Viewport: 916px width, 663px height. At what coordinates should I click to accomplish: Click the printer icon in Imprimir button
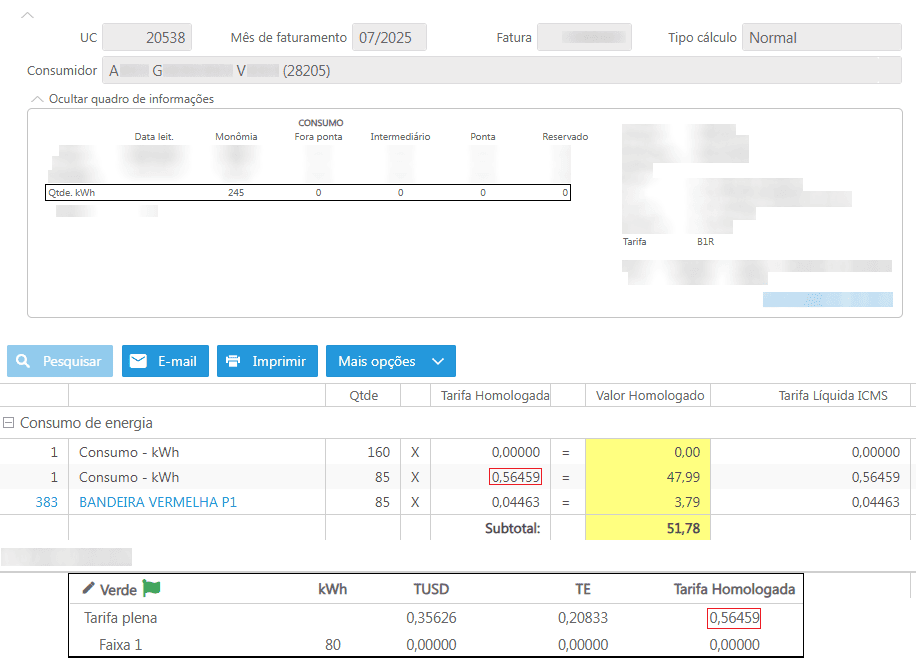233,361
